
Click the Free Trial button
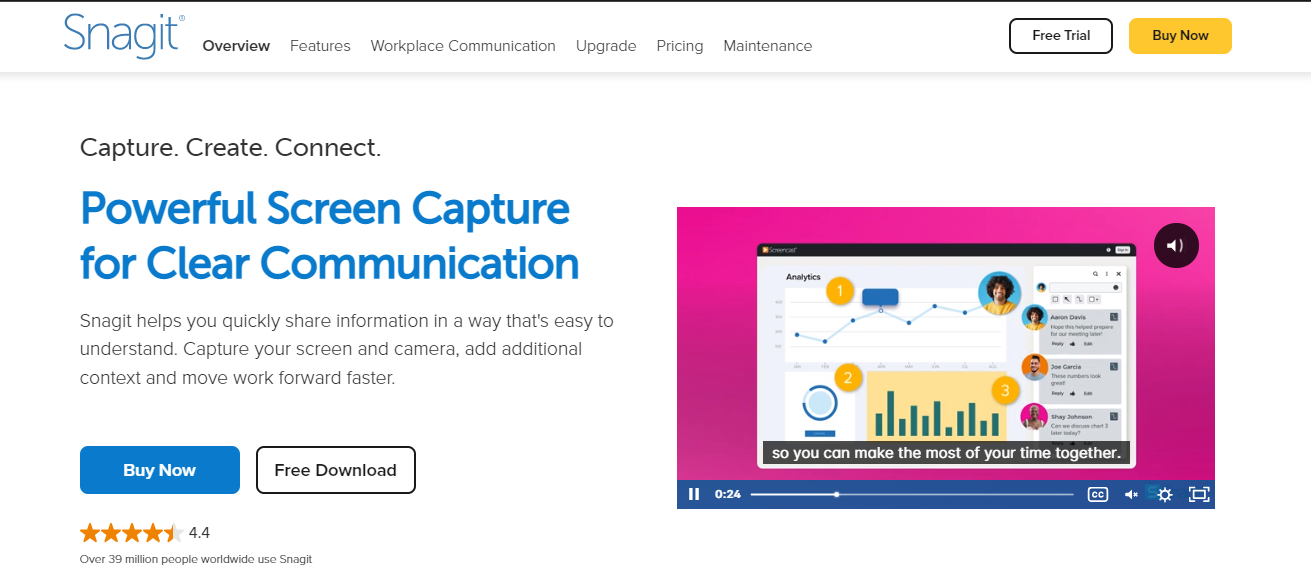1061,35
